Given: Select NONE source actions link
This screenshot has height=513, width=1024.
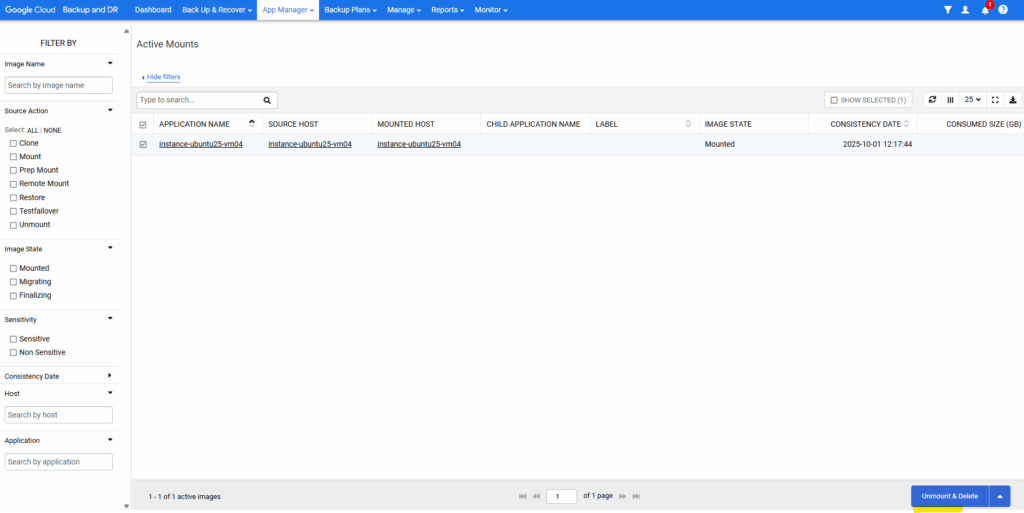Looking at the screenshot, I should pos(52,131).
